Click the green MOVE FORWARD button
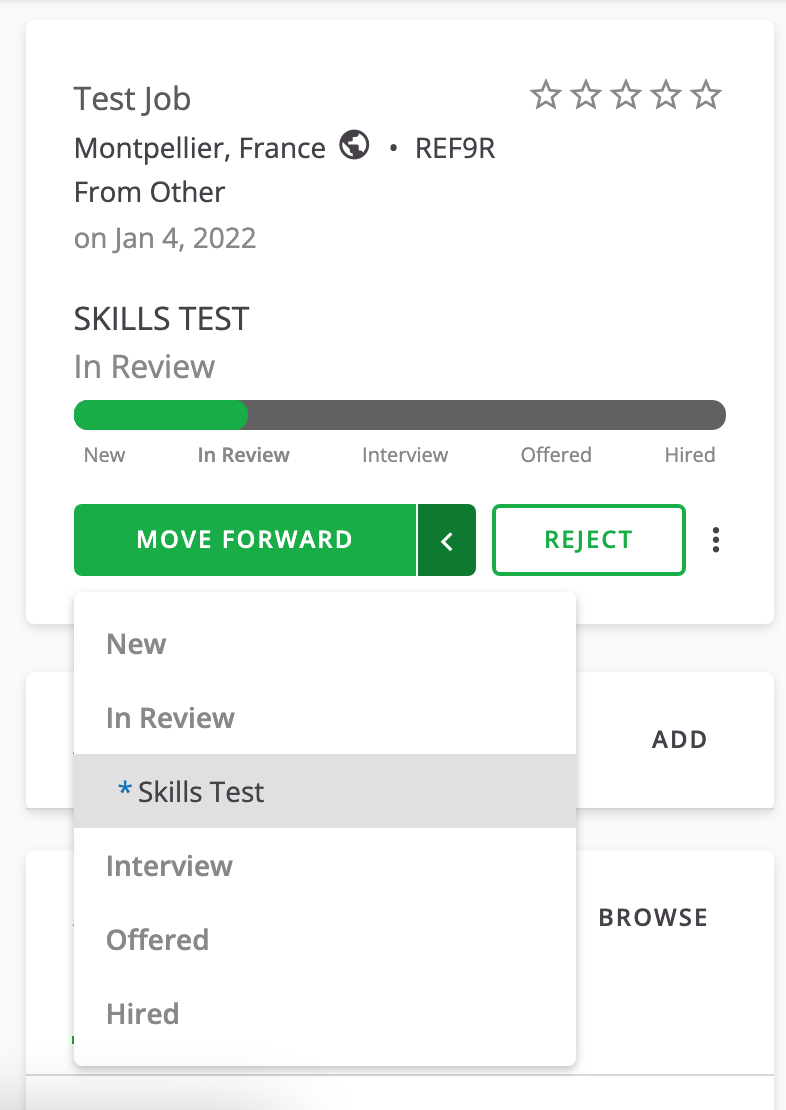The image size is (786, 1110). click(244, 539)
